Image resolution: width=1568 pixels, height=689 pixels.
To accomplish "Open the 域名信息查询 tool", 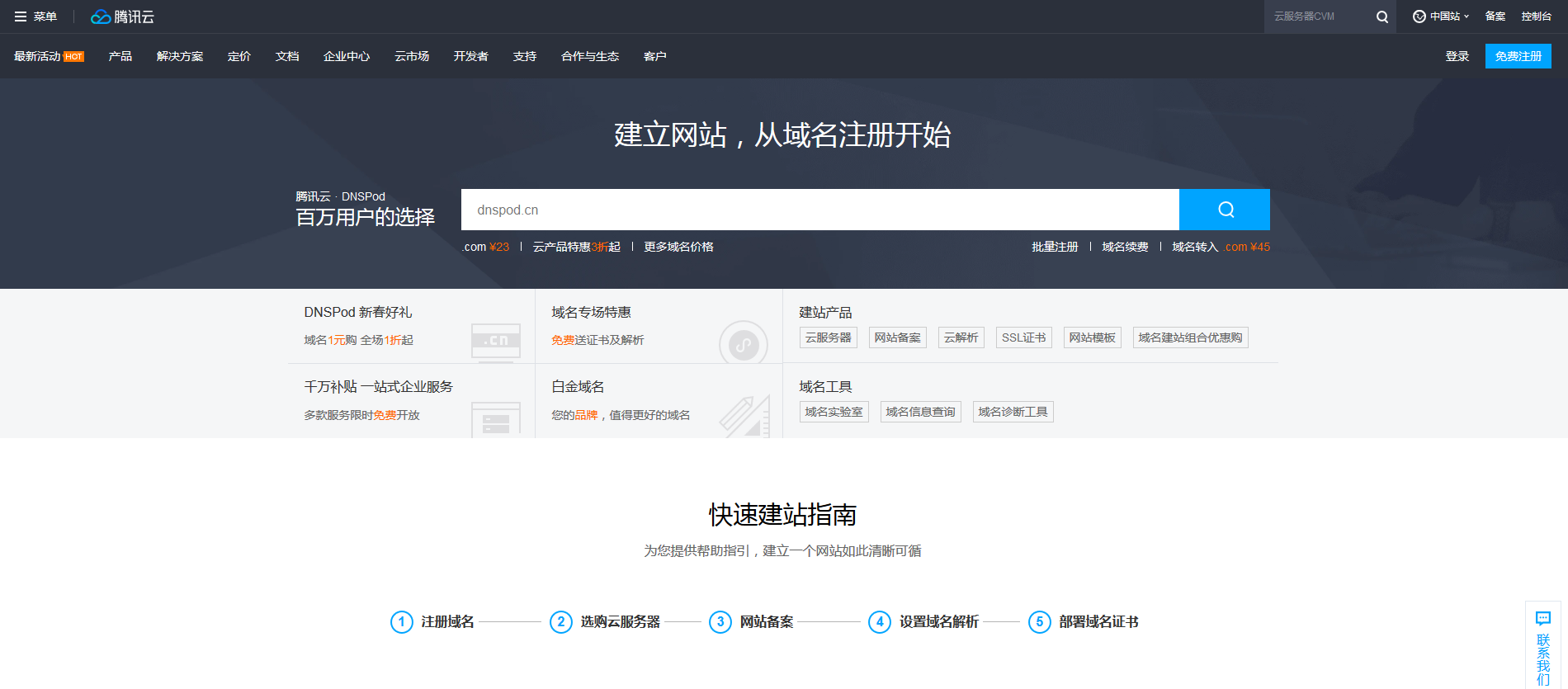I will pos(920,412).
